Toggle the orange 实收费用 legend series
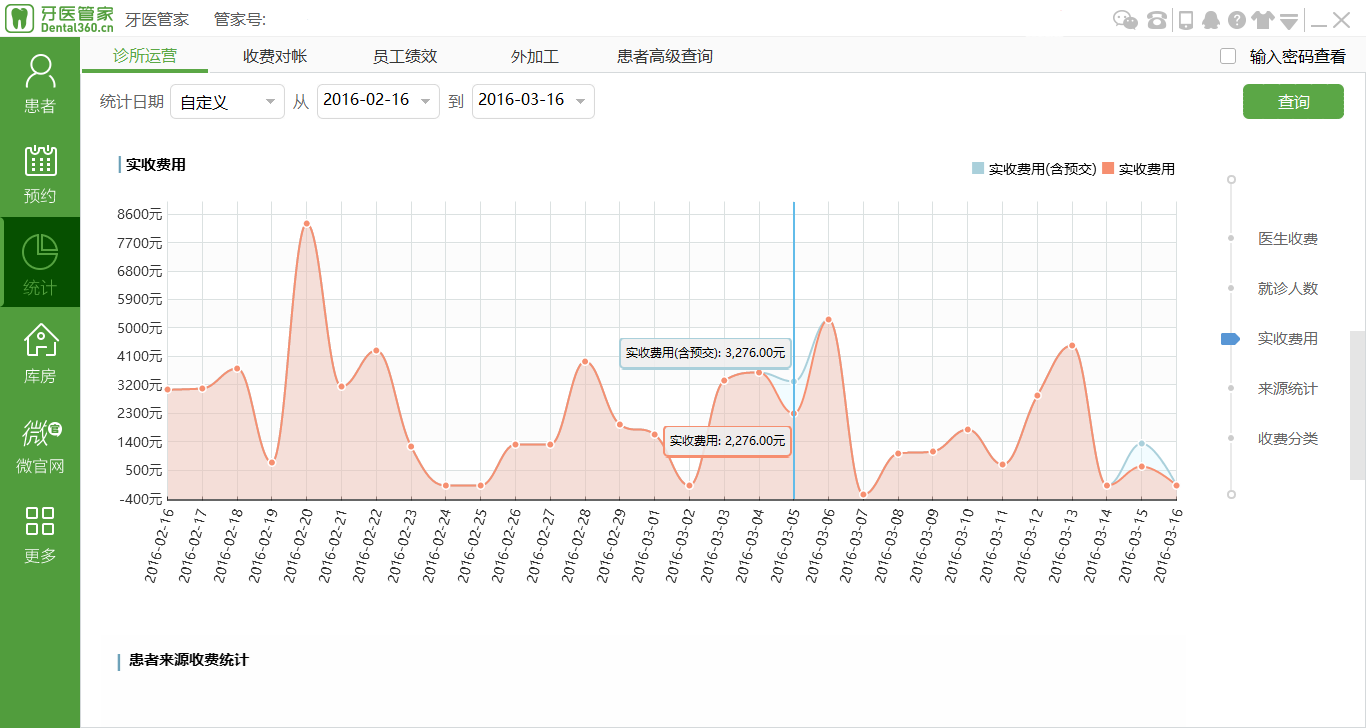This screenshot has width=1366, height=728. (x=1138, y=169)
